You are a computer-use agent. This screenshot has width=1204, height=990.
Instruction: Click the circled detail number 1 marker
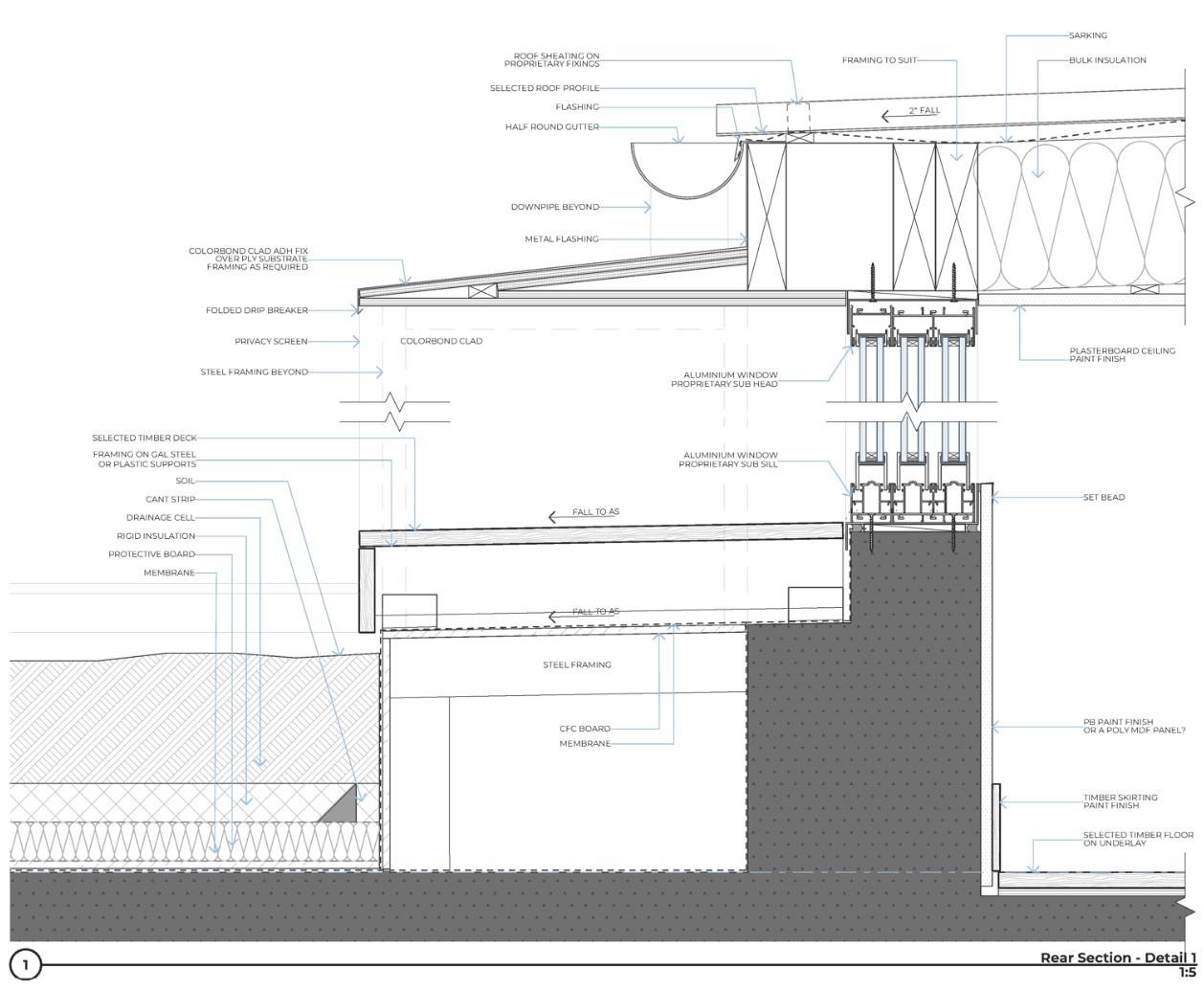pyautogui.click(x=26, y=965)
